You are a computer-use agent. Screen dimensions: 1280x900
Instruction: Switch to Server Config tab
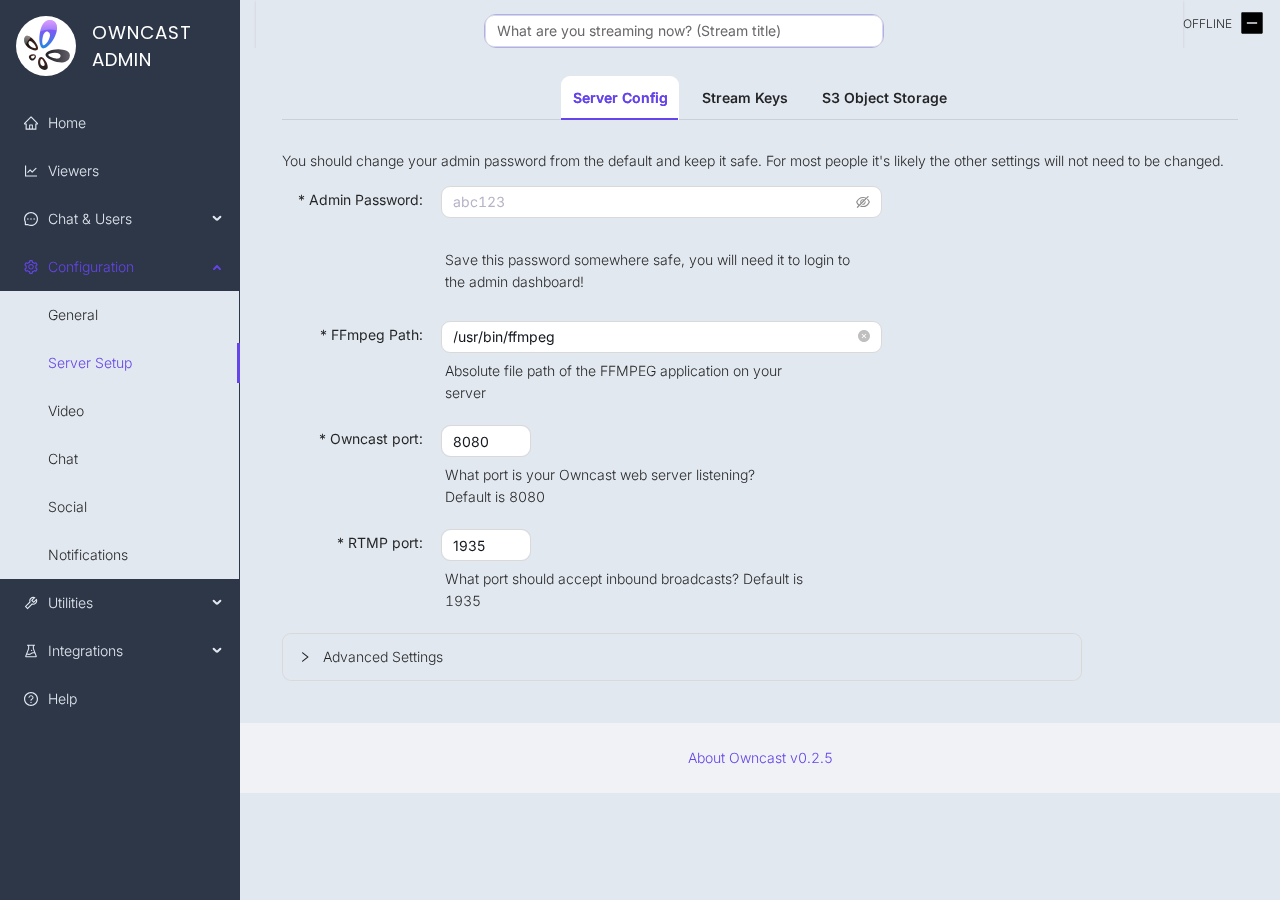coord(620,98)
